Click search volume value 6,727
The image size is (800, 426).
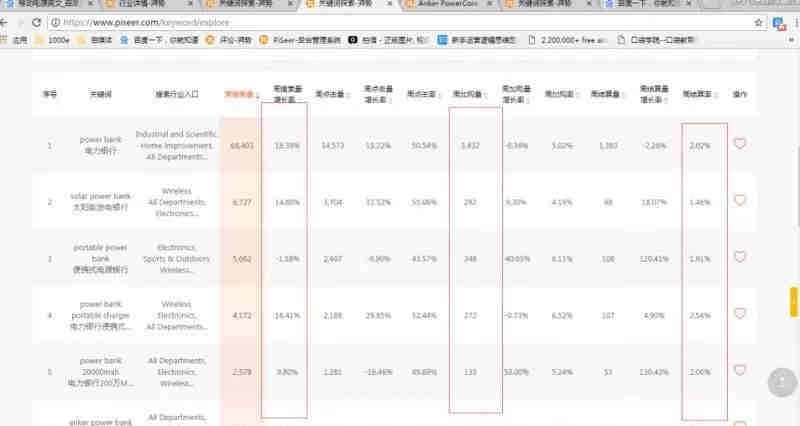point(241,203)
